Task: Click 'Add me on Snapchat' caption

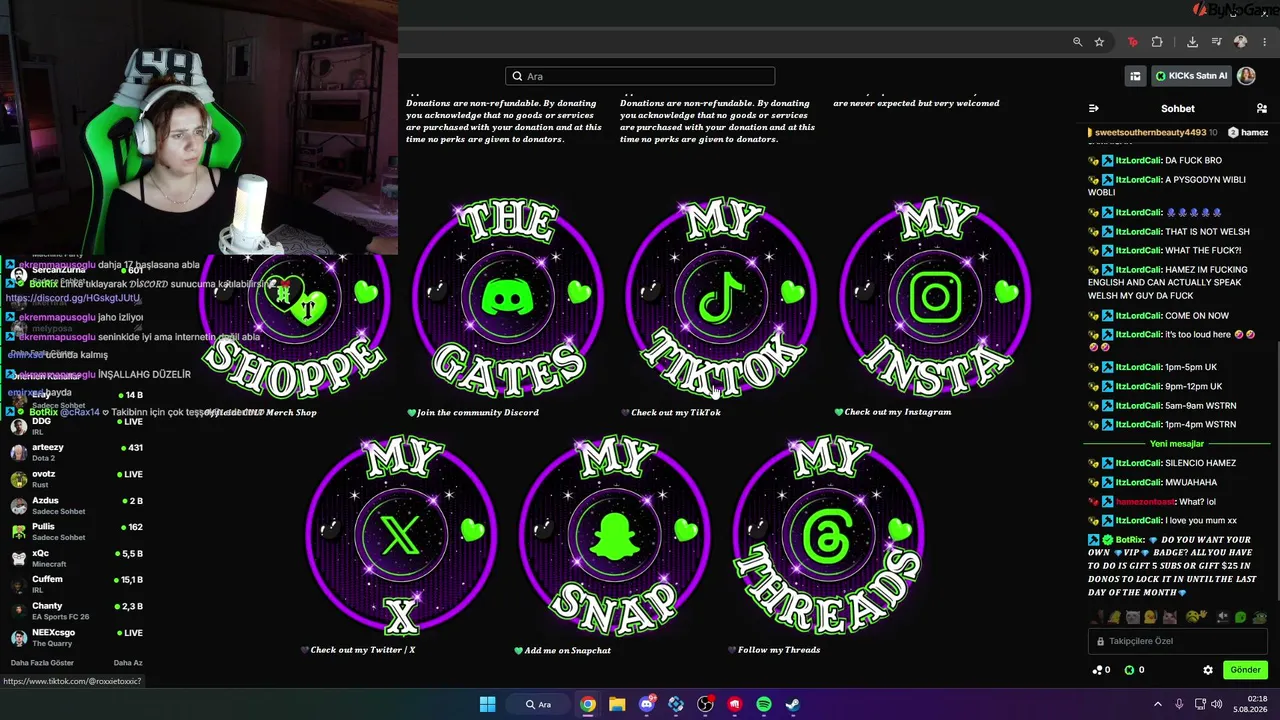Action: (x=568, y=650)
